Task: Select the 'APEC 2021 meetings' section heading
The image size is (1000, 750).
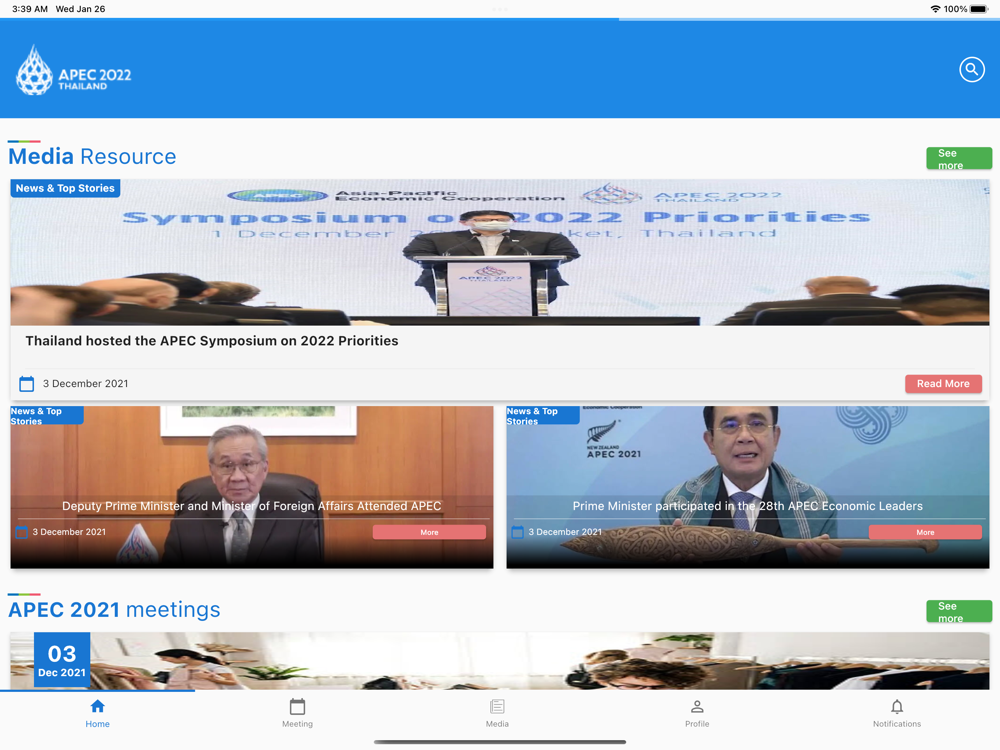Action: 114,610
